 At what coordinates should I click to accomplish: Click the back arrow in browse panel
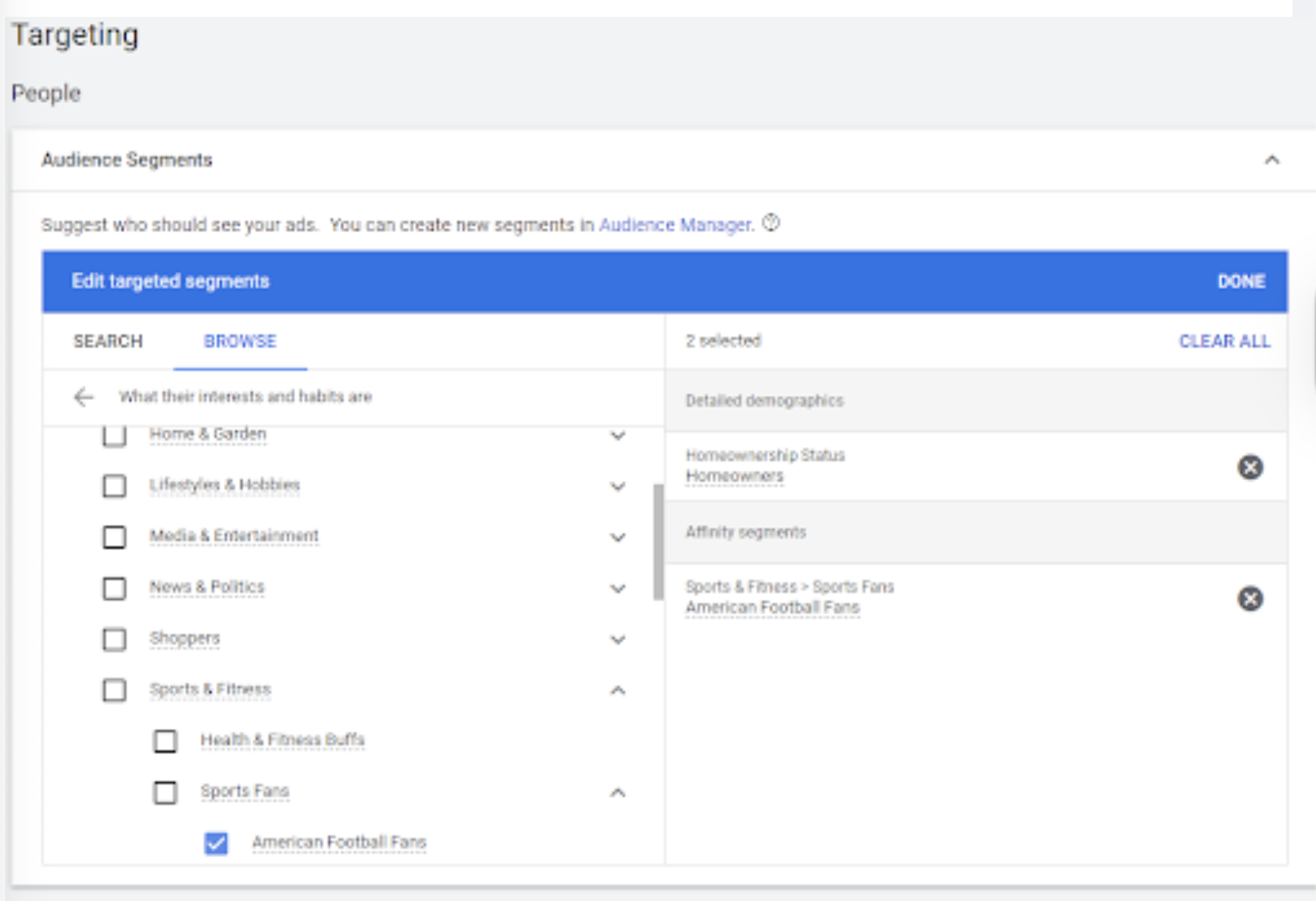[84, 397]
